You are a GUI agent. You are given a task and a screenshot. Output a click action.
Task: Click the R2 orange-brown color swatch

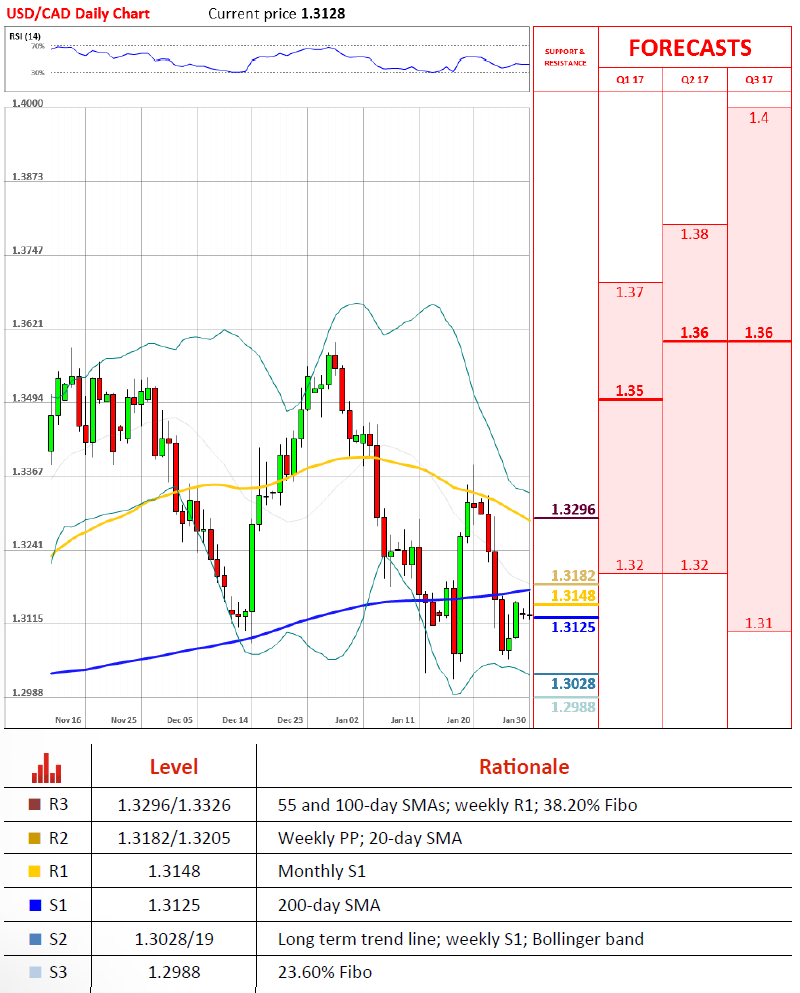(x=35, y=838)
